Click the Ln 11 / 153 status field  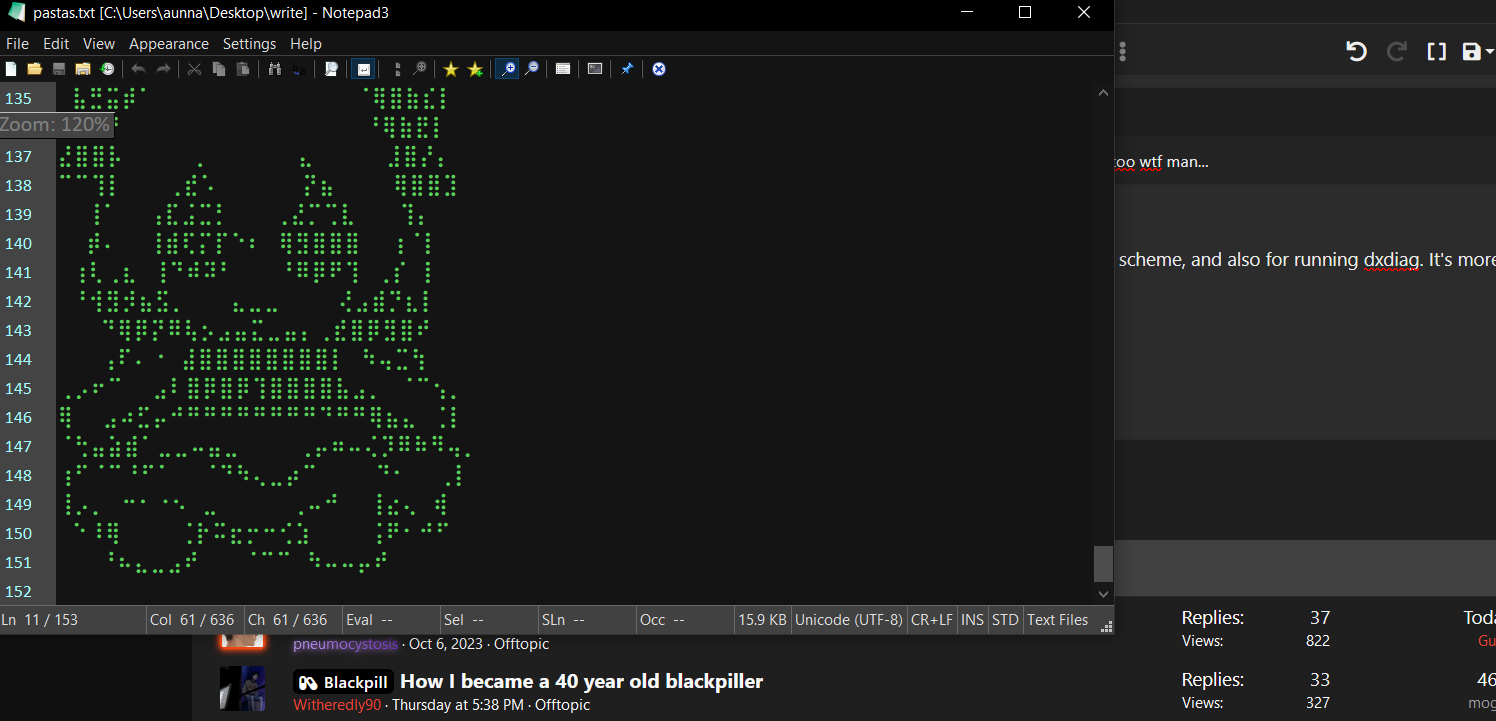[x=73, y=620]
